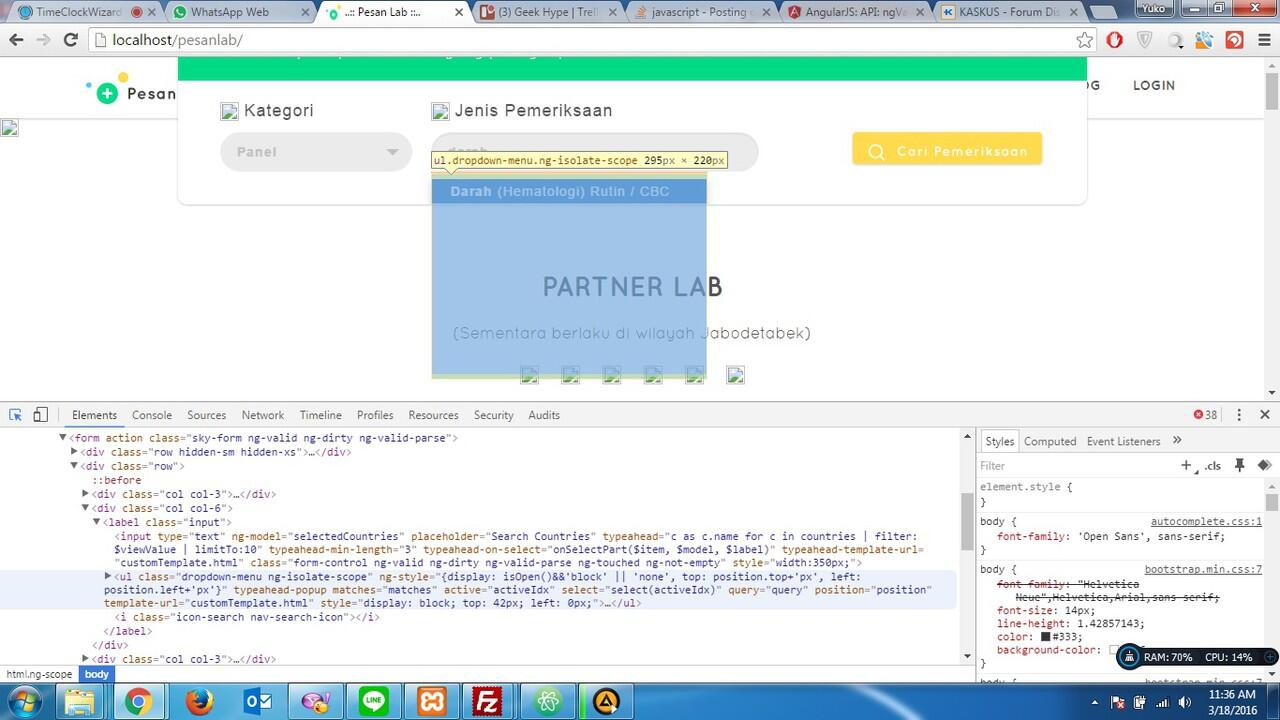Open bootstrap.min.css:7 source link
The image size is (1280, 720).
(x=1203, y=570)
